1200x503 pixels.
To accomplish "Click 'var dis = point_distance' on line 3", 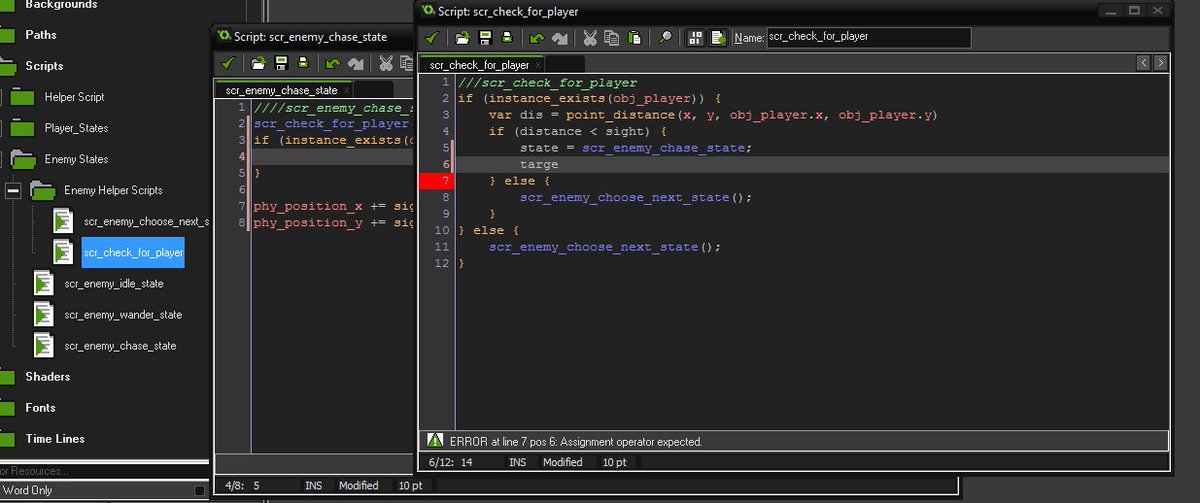I will pyautogui.click(x=581, y=115).
